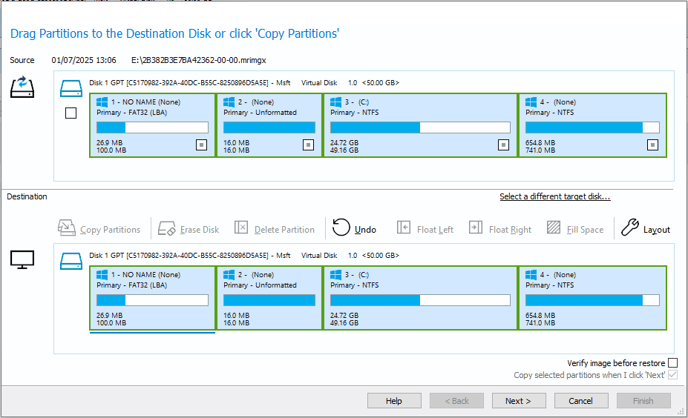Toggle checkbox on source partition 4 NTFS
Image resolution: width=688 pixels, height=418 pixels.
pyautogui.click(x=652, y=145)
